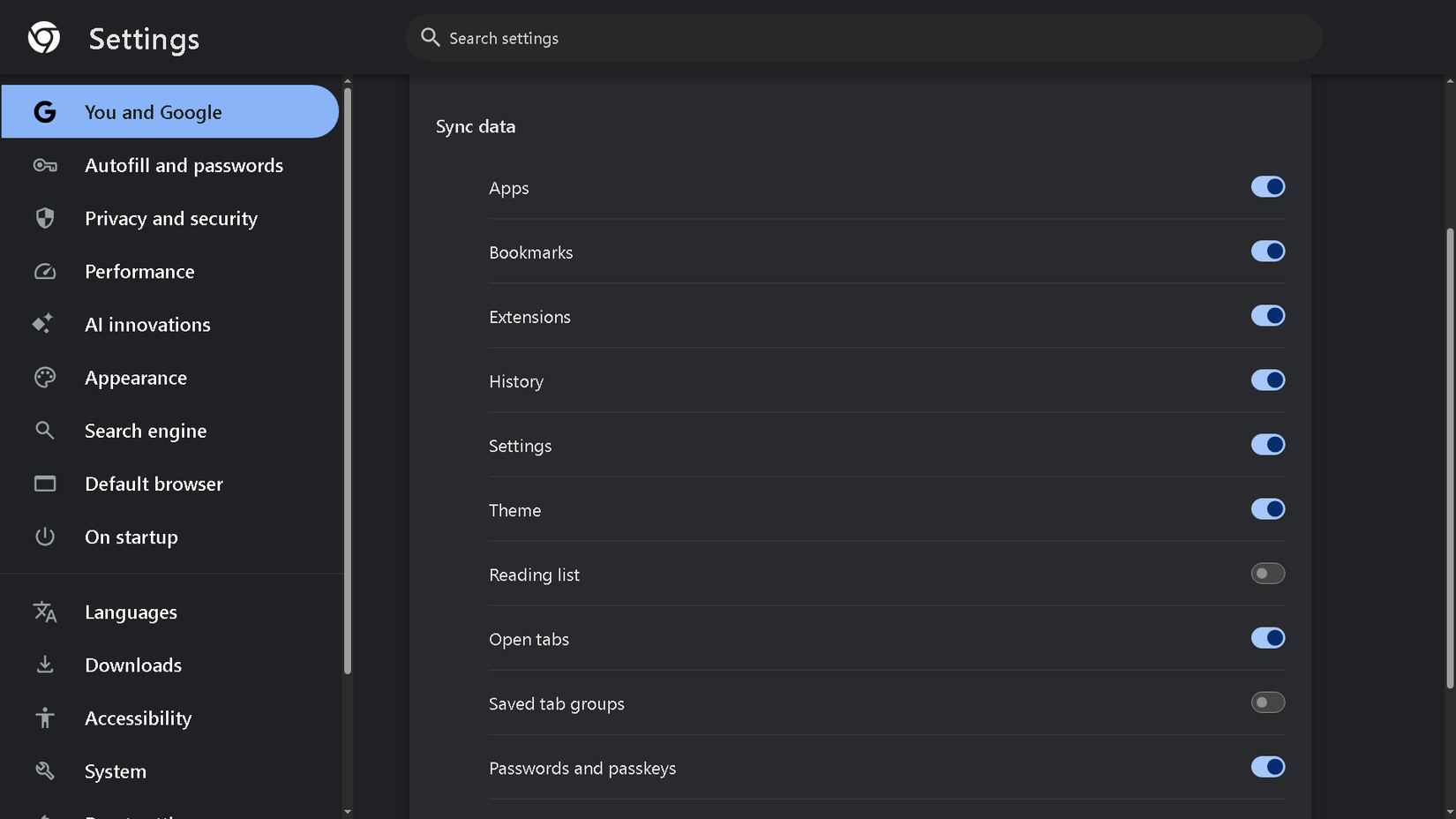Open the Languages settings section
The height and width of the screenshot is (819, 1456).
click(x=131, y=612)
